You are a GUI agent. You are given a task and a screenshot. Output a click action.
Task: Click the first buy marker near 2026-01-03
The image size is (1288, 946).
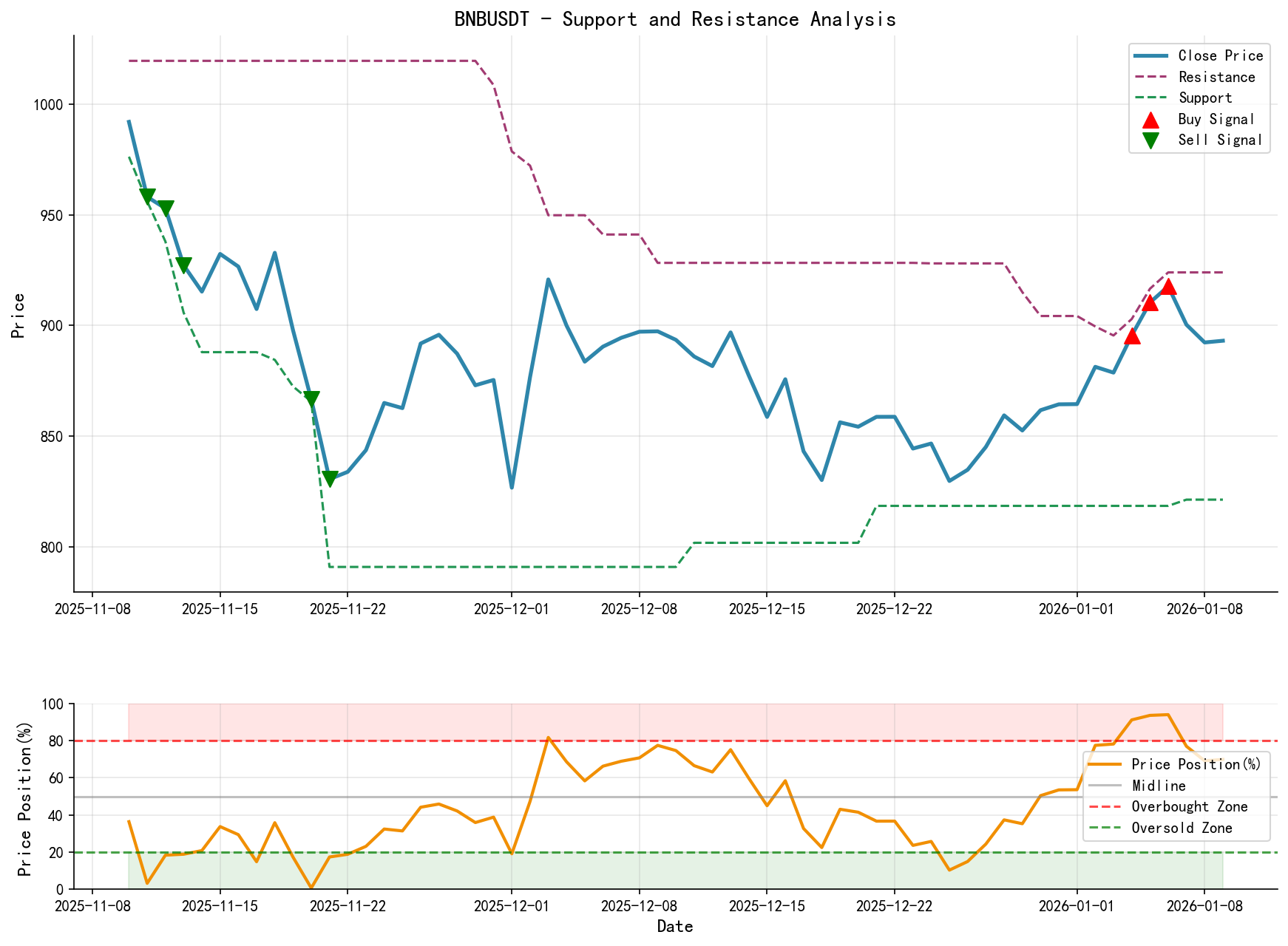coord(1132,337)
